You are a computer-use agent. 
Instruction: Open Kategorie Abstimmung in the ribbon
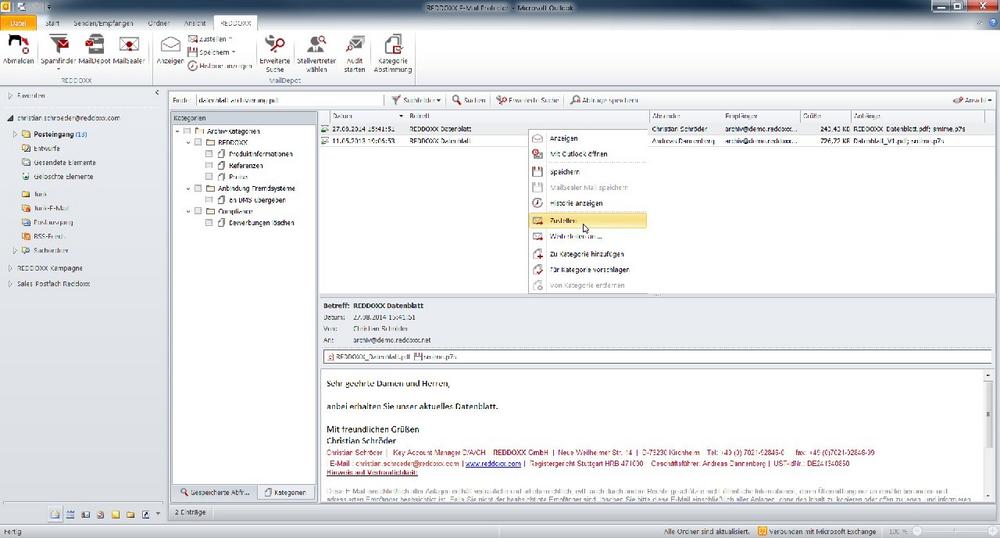click(x=392, y=52)
